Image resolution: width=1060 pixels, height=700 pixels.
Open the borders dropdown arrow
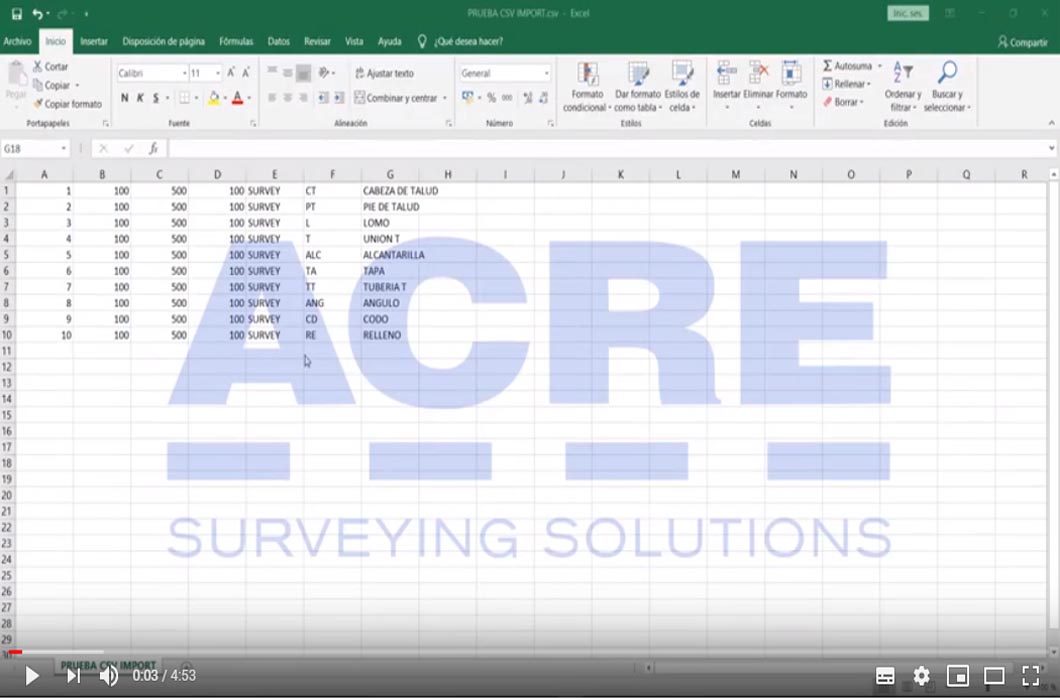[196, 99]
